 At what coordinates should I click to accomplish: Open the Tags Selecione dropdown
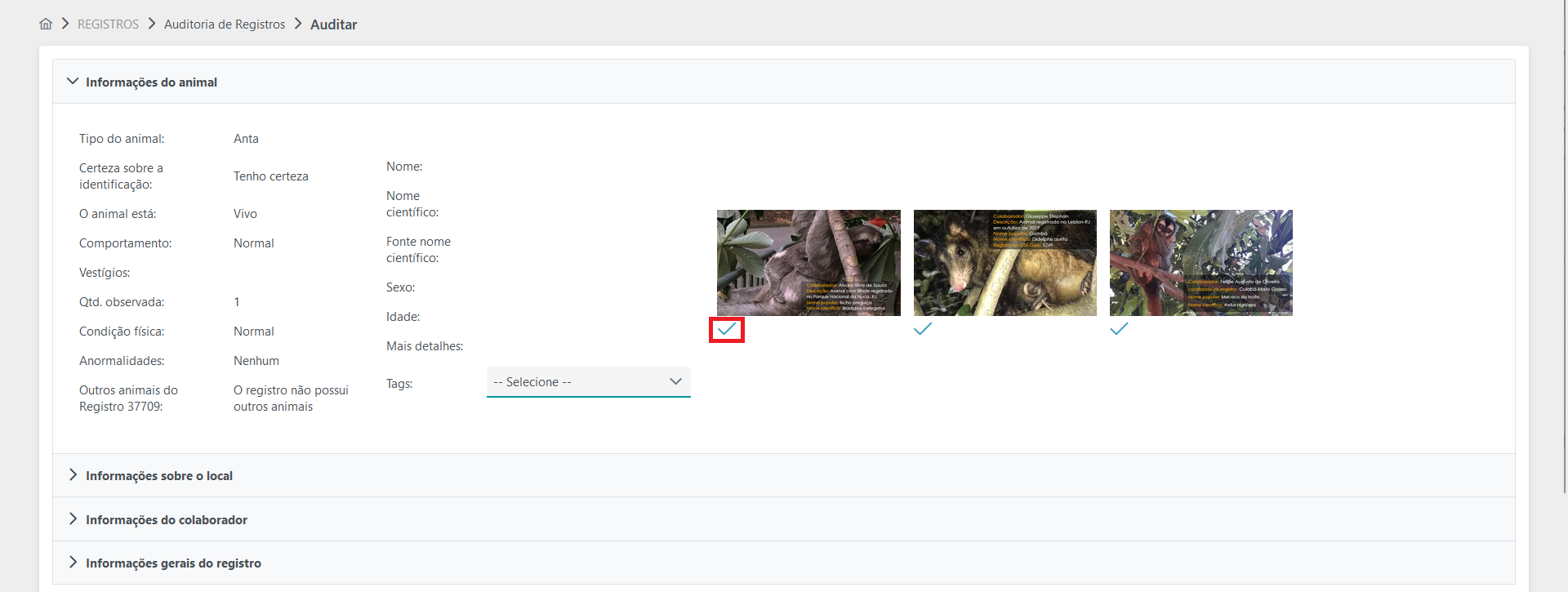589,382
